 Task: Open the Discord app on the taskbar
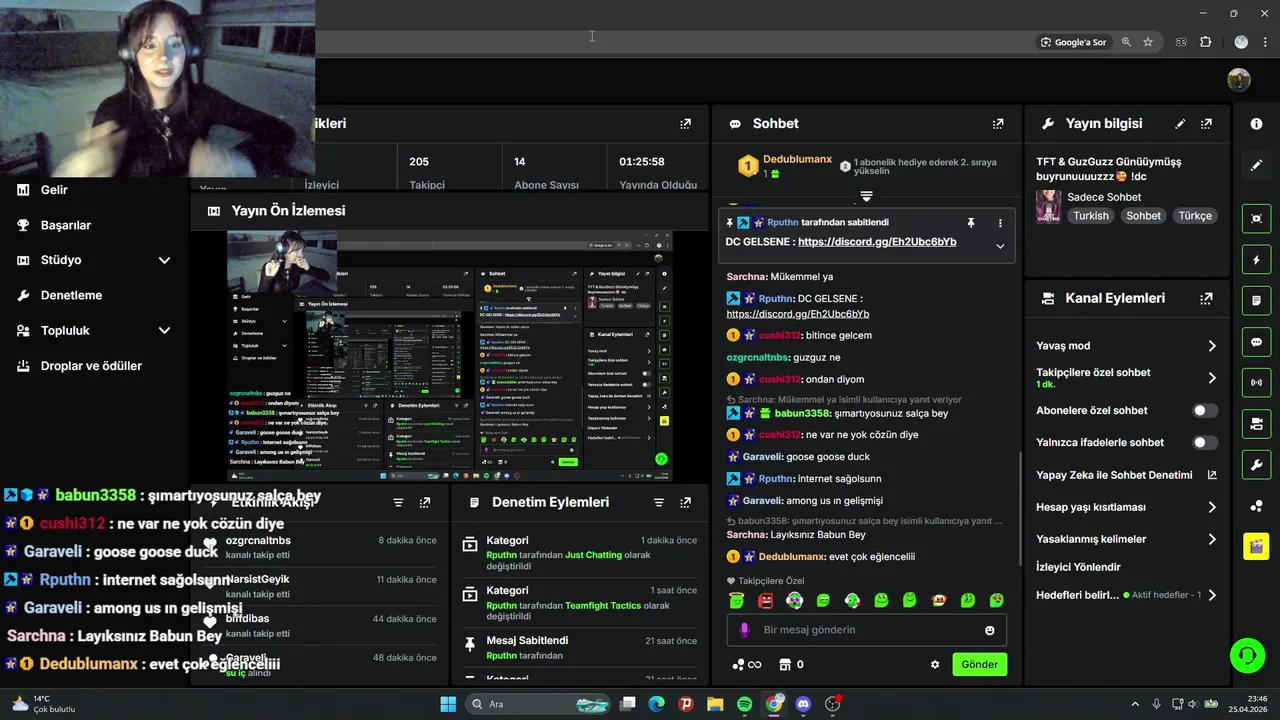[803, 704]
